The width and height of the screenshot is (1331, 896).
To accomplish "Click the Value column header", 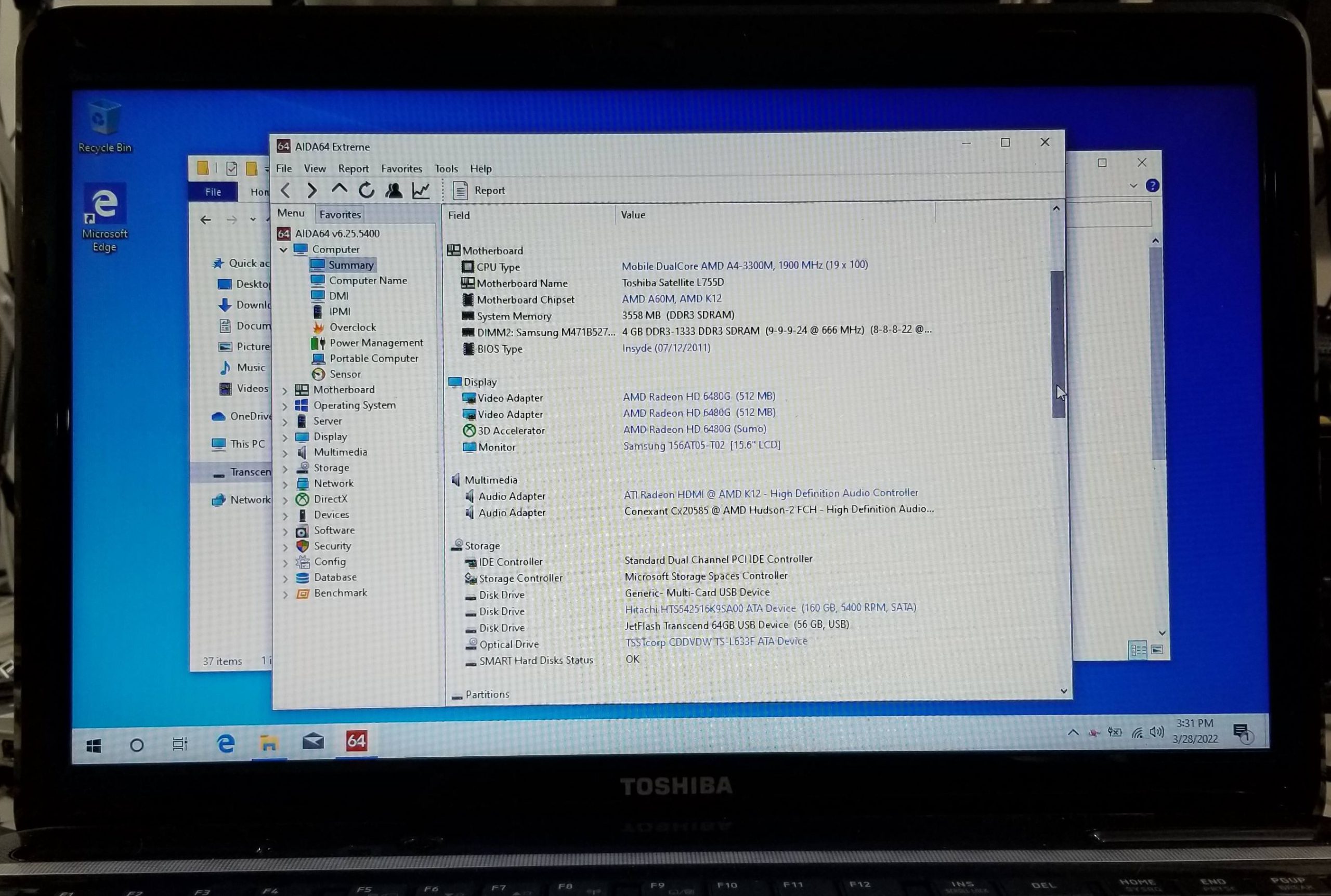I will pos(633,215).
